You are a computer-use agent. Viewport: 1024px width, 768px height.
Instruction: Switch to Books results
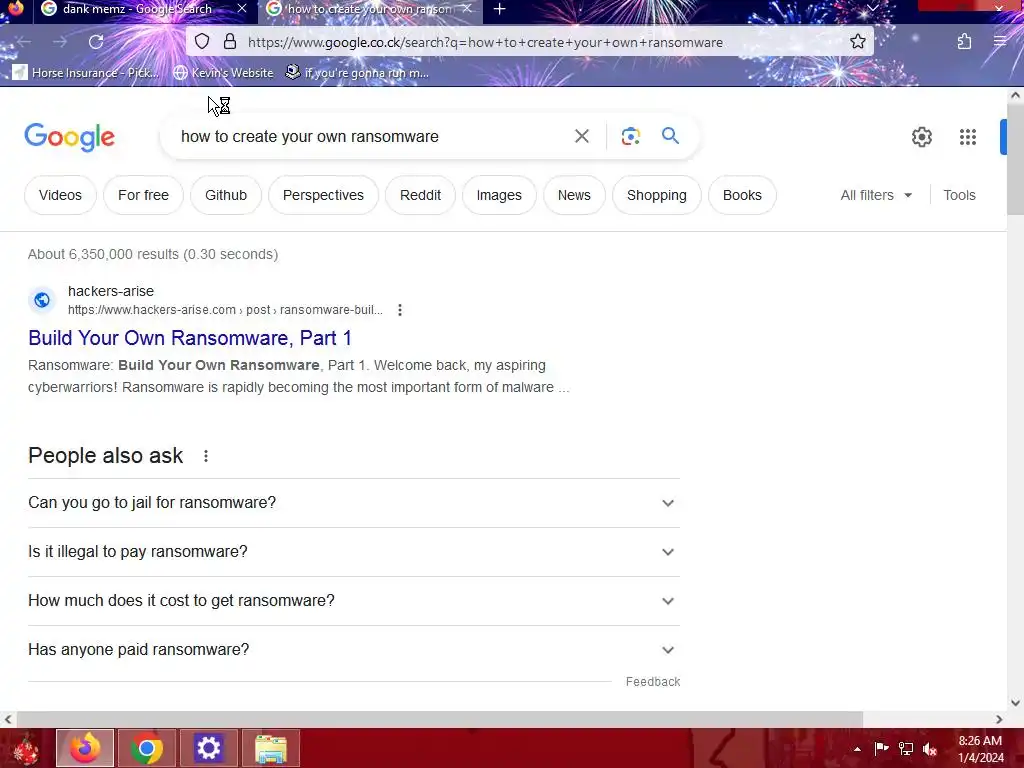point(742,195)
